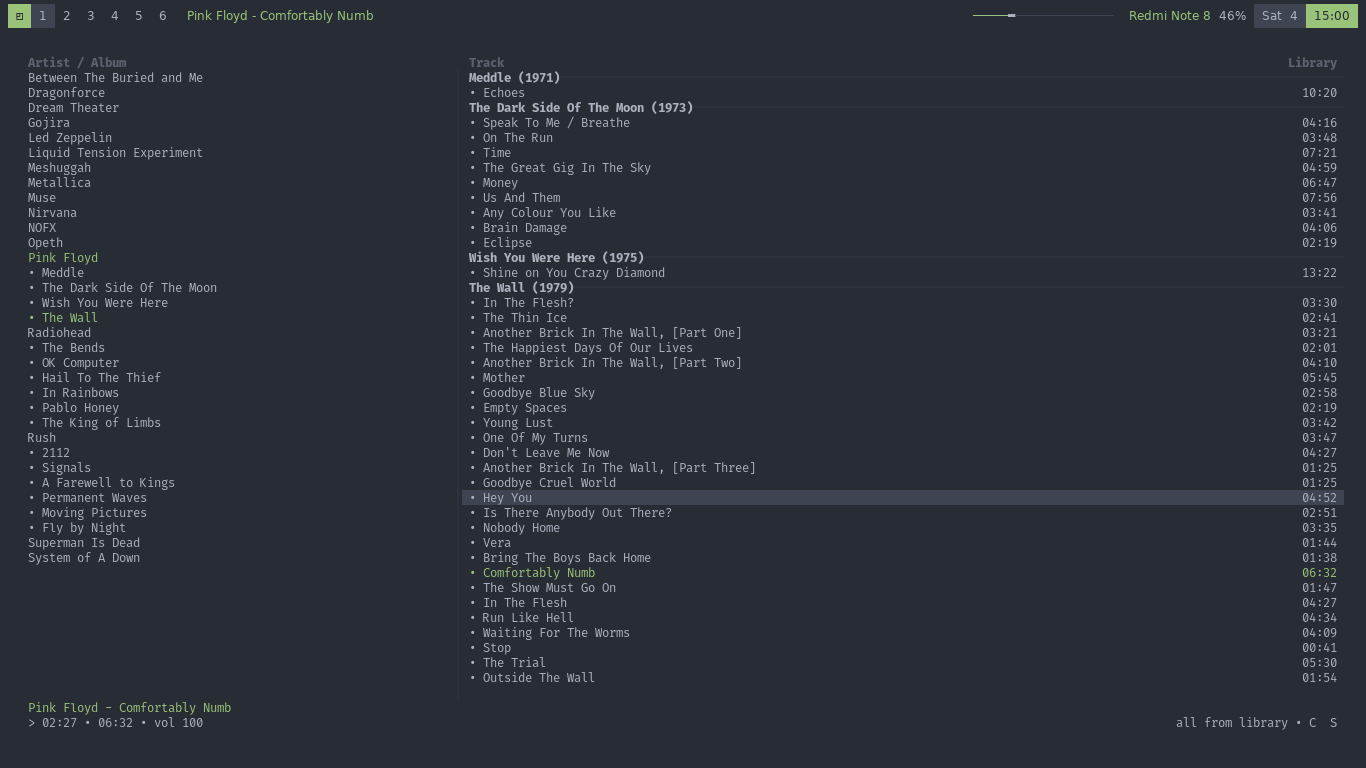Select artist Dream Theater
1366x768 pixels.
pyautogui.click(x=73, y=107)
